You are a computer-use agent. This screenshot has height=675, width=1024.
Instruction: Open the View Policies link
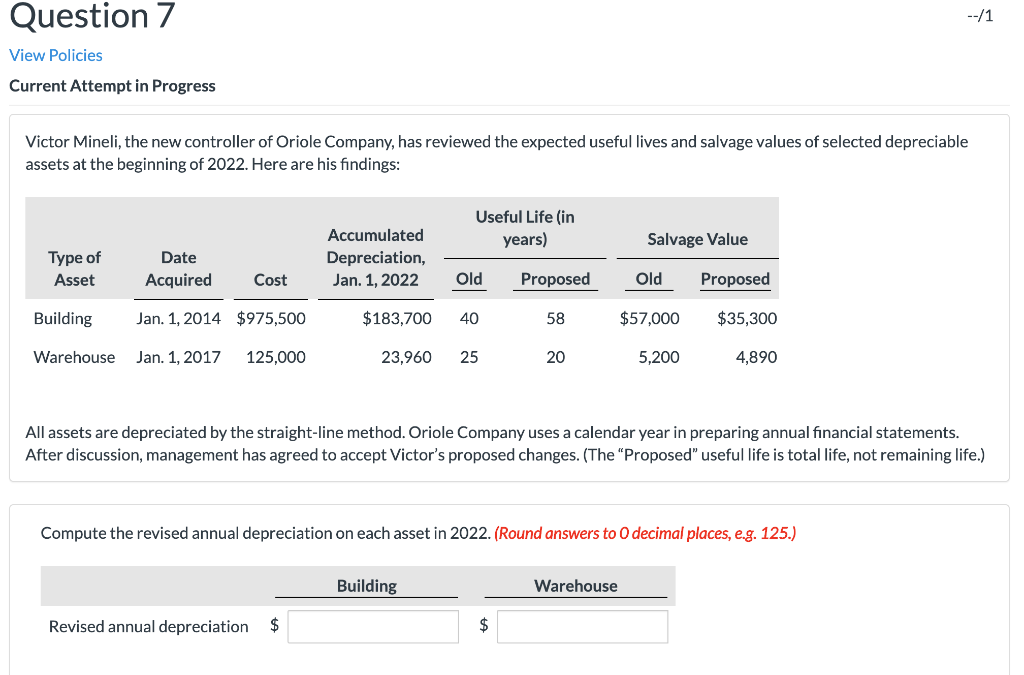point(55,55)
